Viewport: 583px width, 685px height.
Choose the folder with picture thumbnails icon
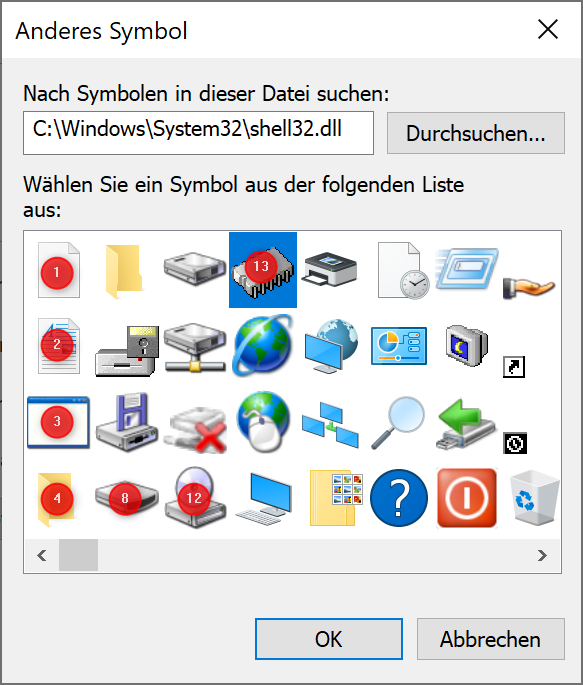335,498
